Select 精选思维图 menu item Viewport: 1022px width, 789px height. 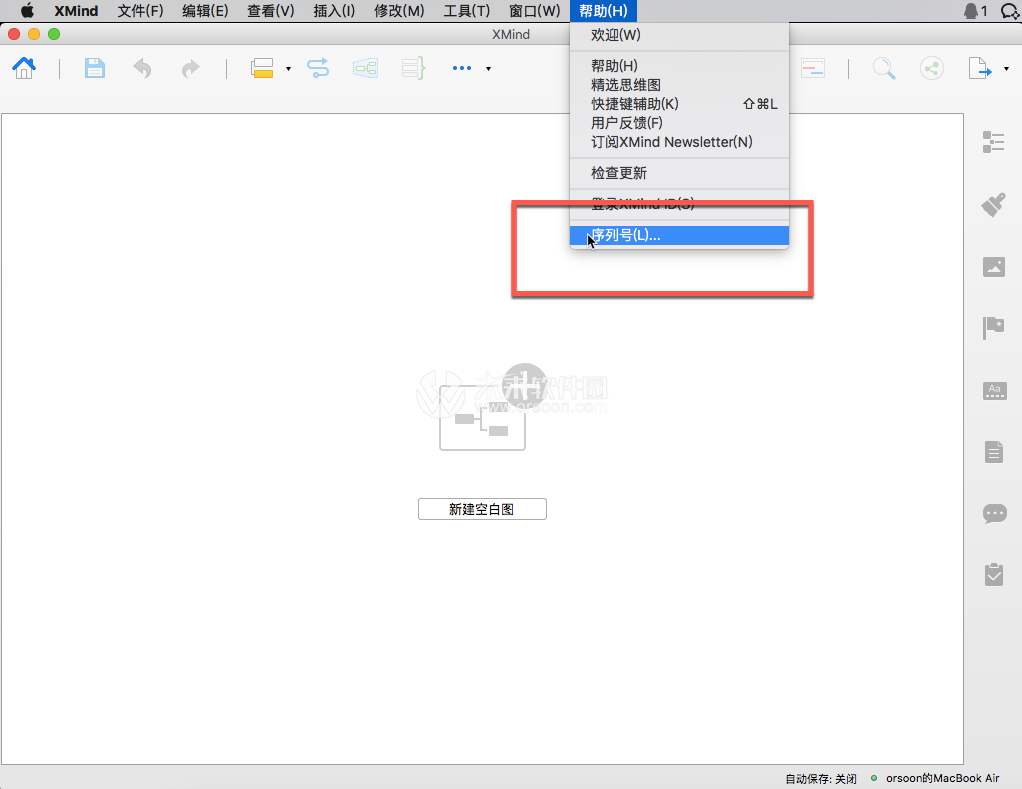679,85
